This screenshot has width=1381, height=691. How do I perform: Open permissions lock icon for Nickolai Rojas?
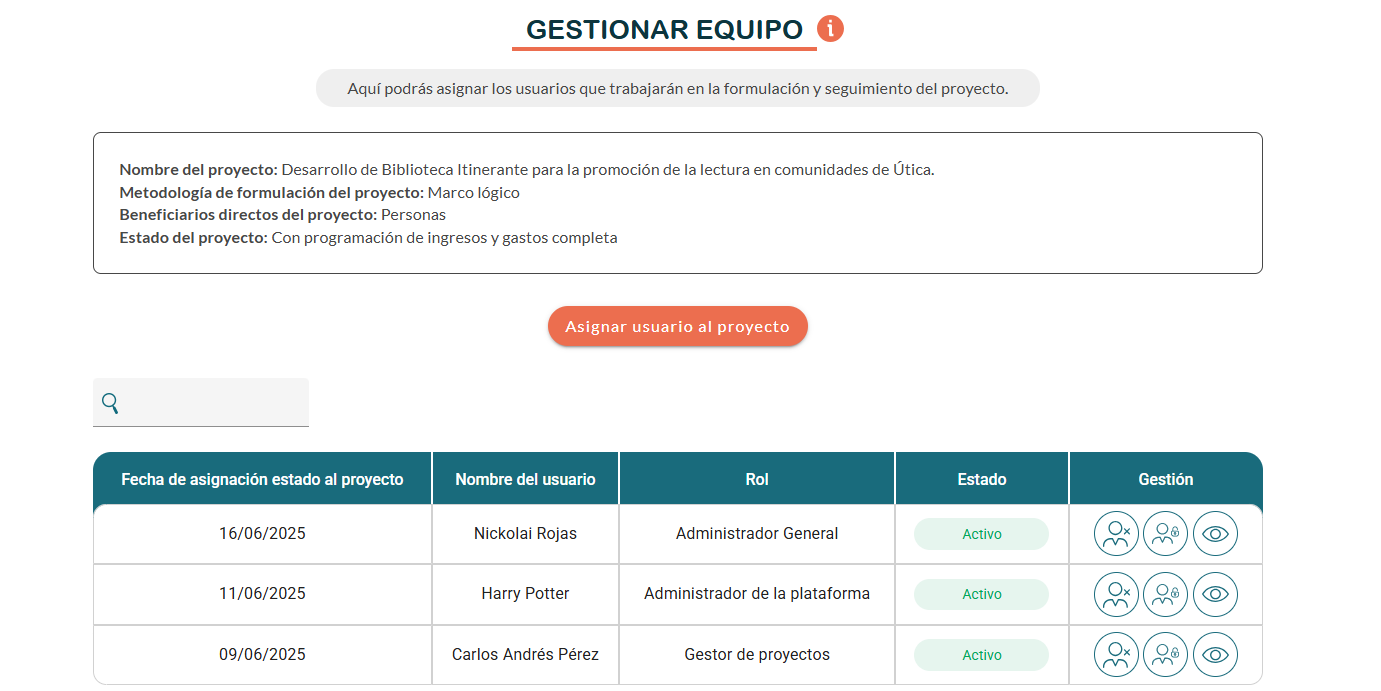pos(1165,534)
